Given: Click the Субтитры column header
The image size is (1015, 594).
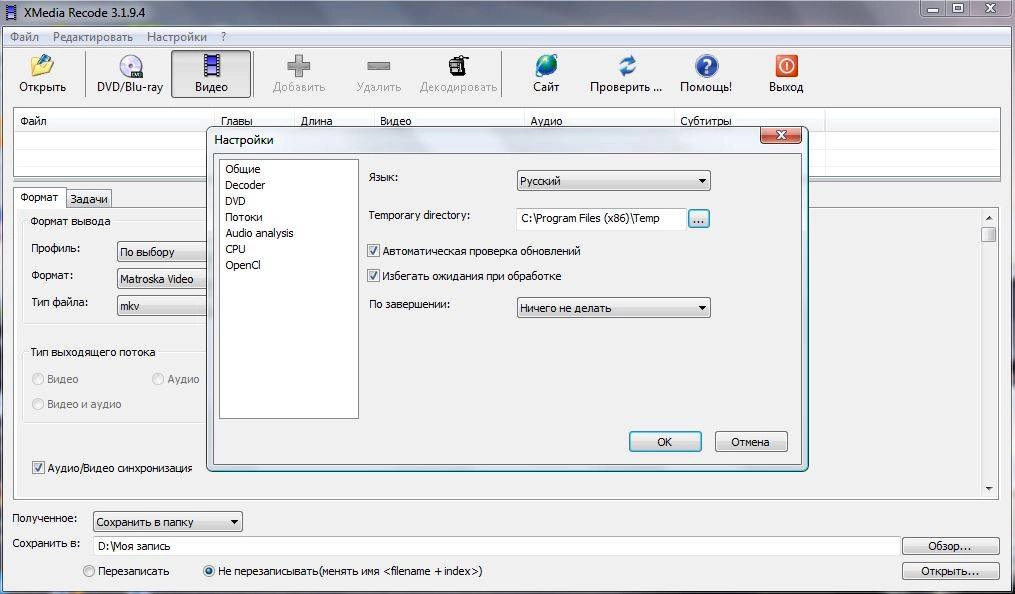Looking at the screenshot, I should (750, 121).
